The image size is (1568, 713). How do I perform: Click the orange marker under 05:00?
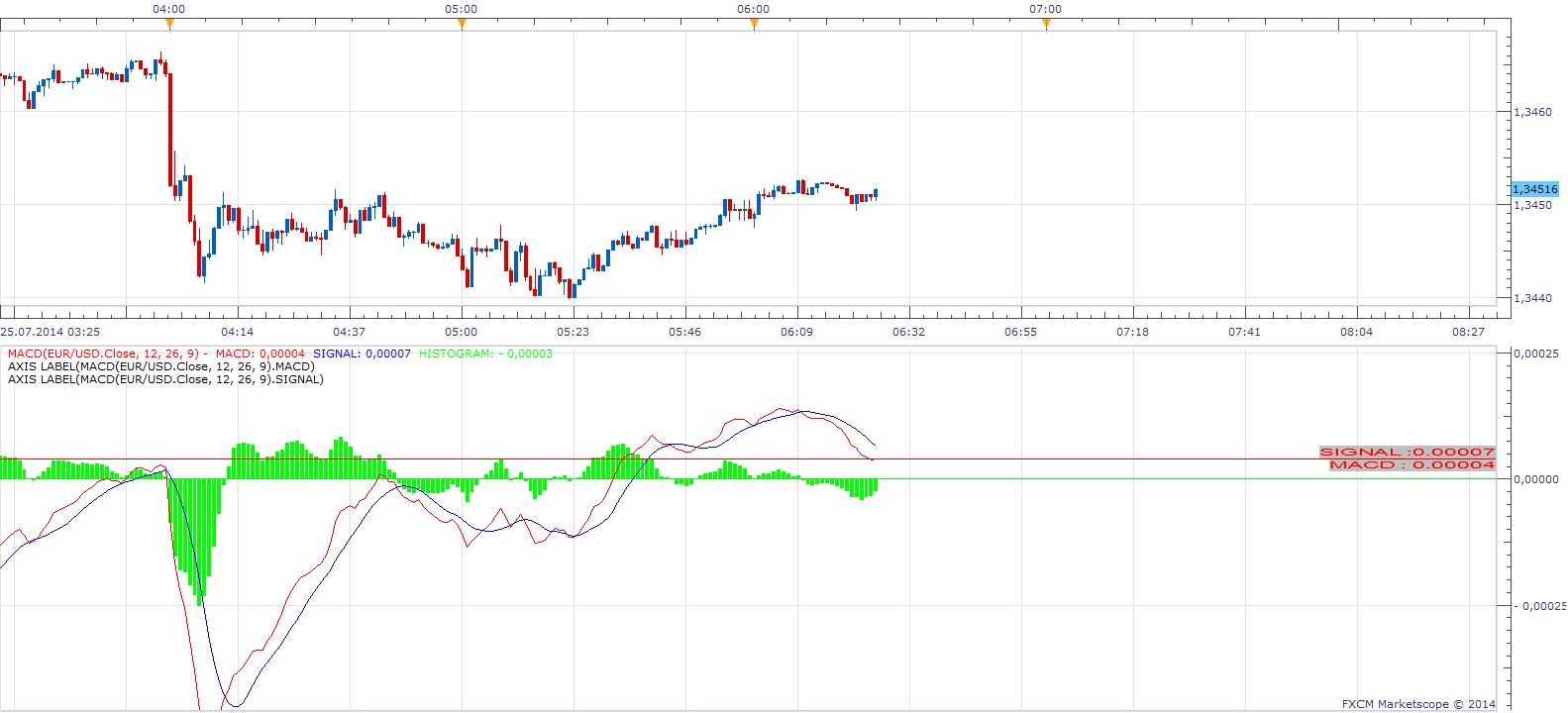tap(462, 23)
